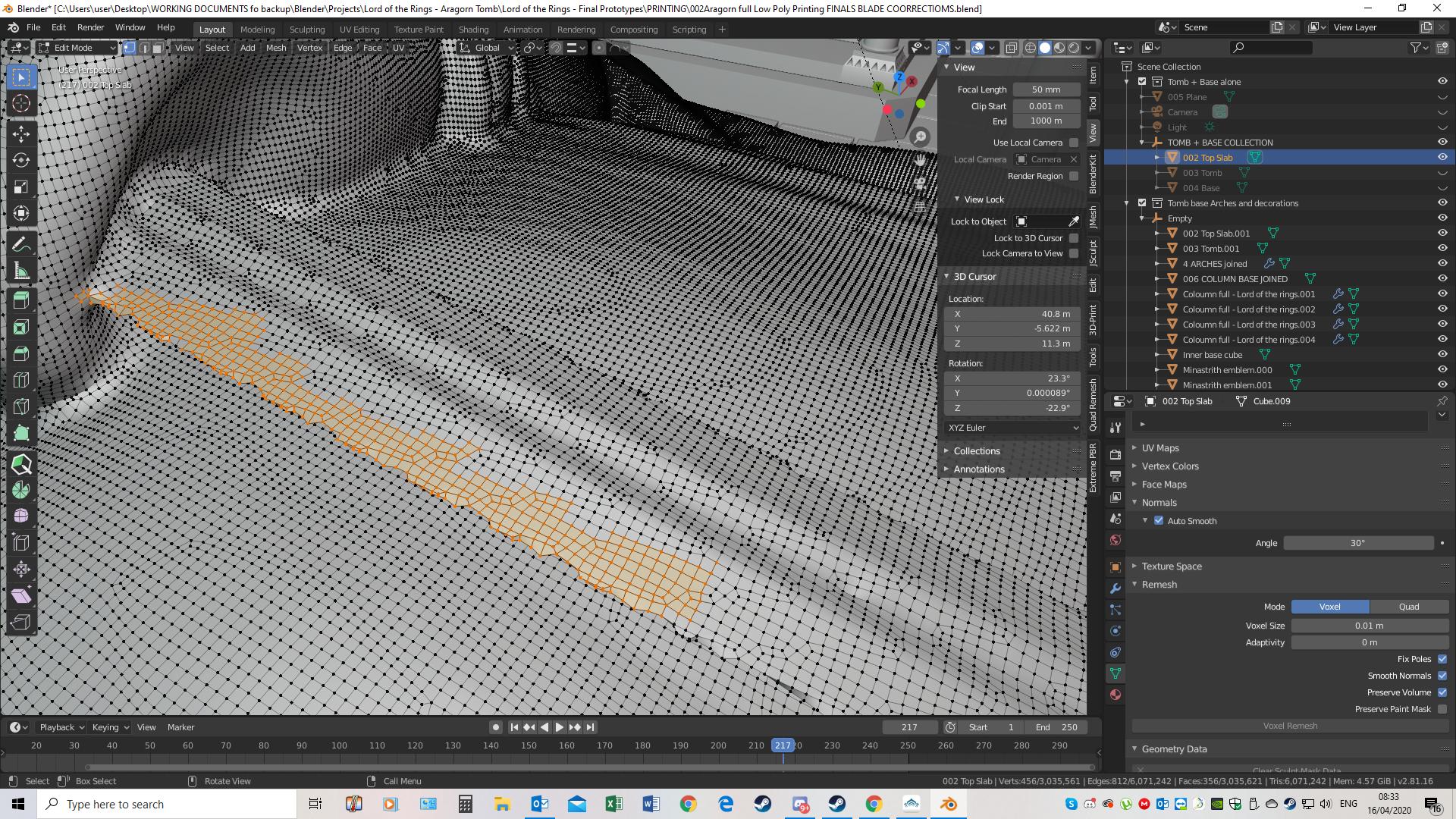The width and height of the screenshot is (1456, 819).
Task: Expand the Collections panel
Action: click(977, 451)
